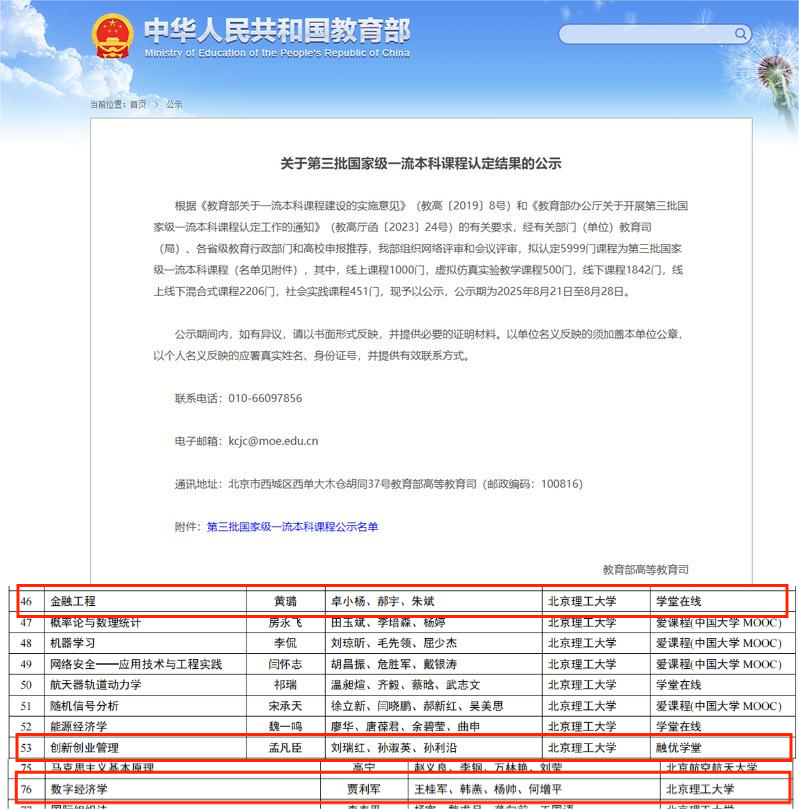Click instructor name 贾利军 in row 76
This screenshot has width=799, height=809.
(364, 789)
